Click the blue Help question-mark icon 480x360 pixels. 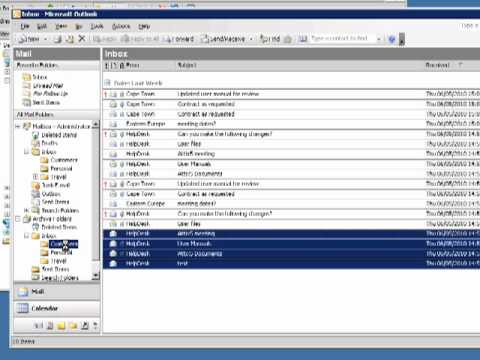coord(392,39)
